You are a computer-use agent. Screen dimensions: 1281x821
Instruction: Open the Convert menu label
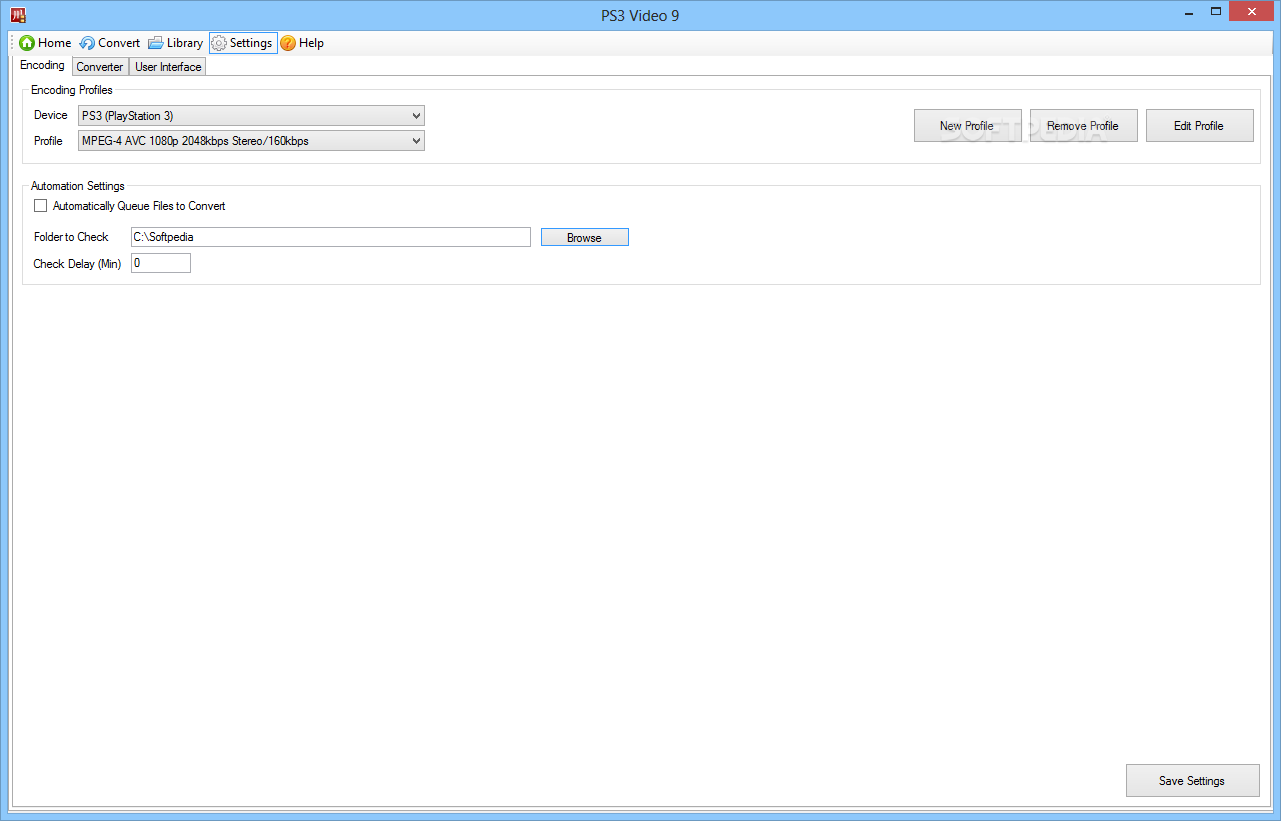pyautogui.click(x=119, y=43)
